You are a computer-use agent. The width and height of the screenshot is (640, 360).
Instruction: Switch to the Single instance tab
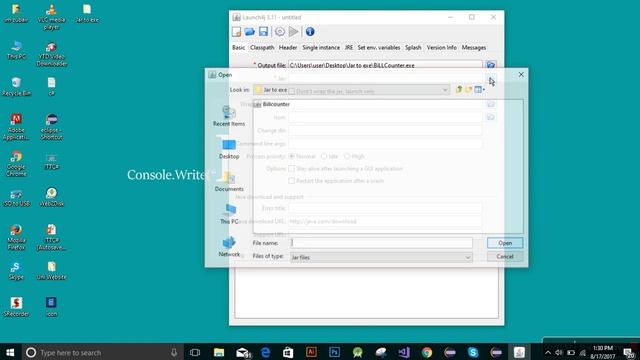[x=321, y=48]
